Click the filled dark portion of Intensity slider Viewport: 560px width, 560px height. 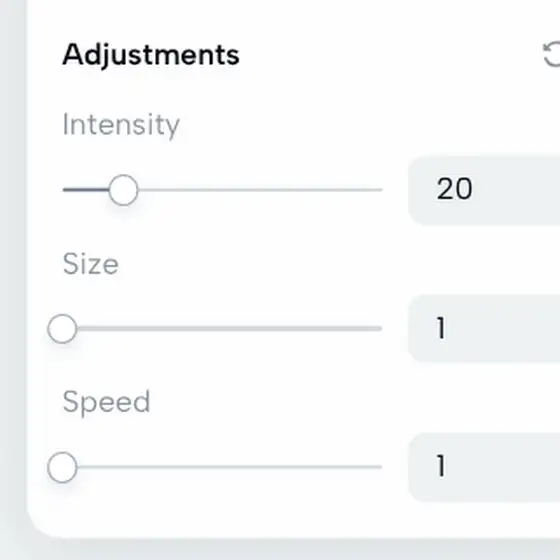[x=86, y=190]
